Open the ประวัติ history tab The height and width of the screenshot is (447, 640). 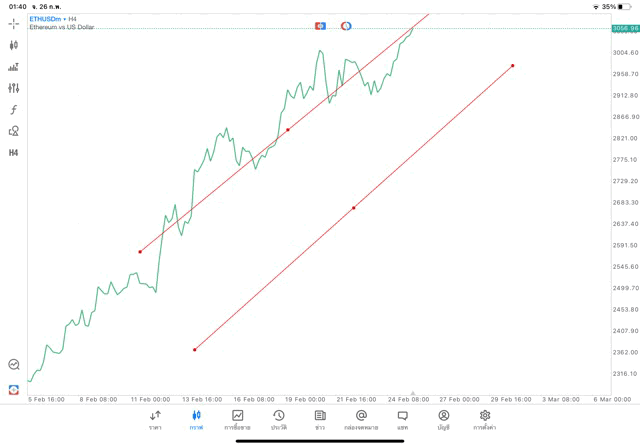coord(278,420)
